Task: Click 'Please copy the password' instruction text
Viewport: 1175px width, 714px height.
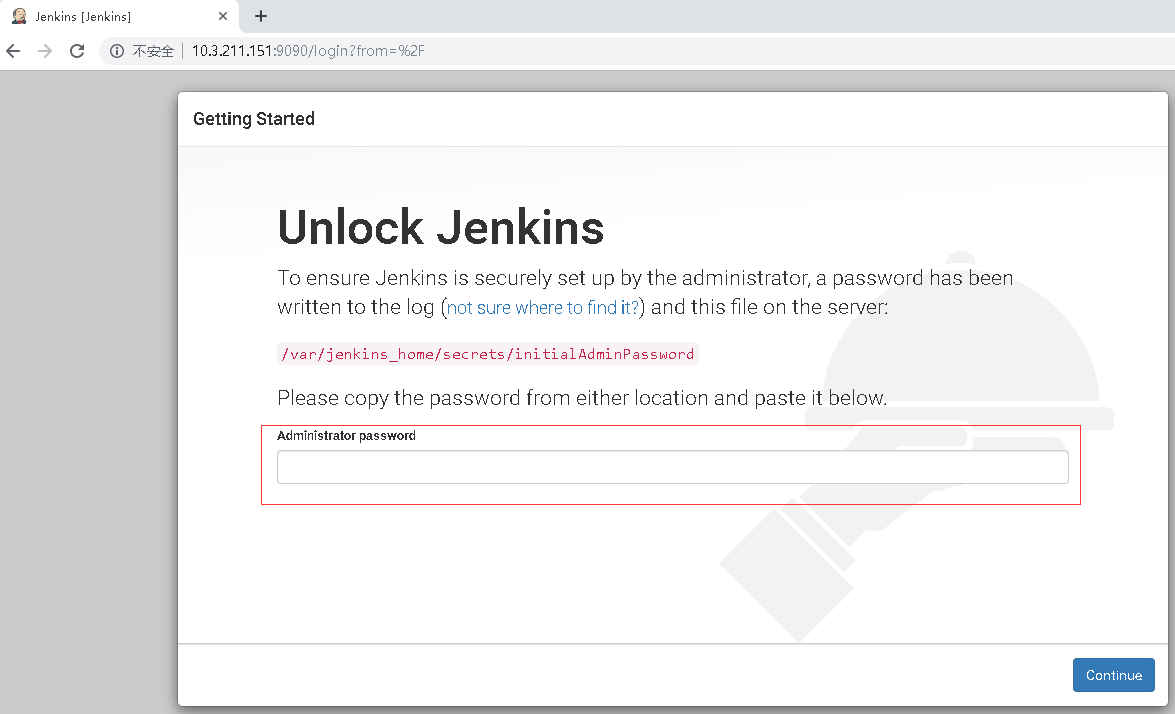Action: pos(582,398)
